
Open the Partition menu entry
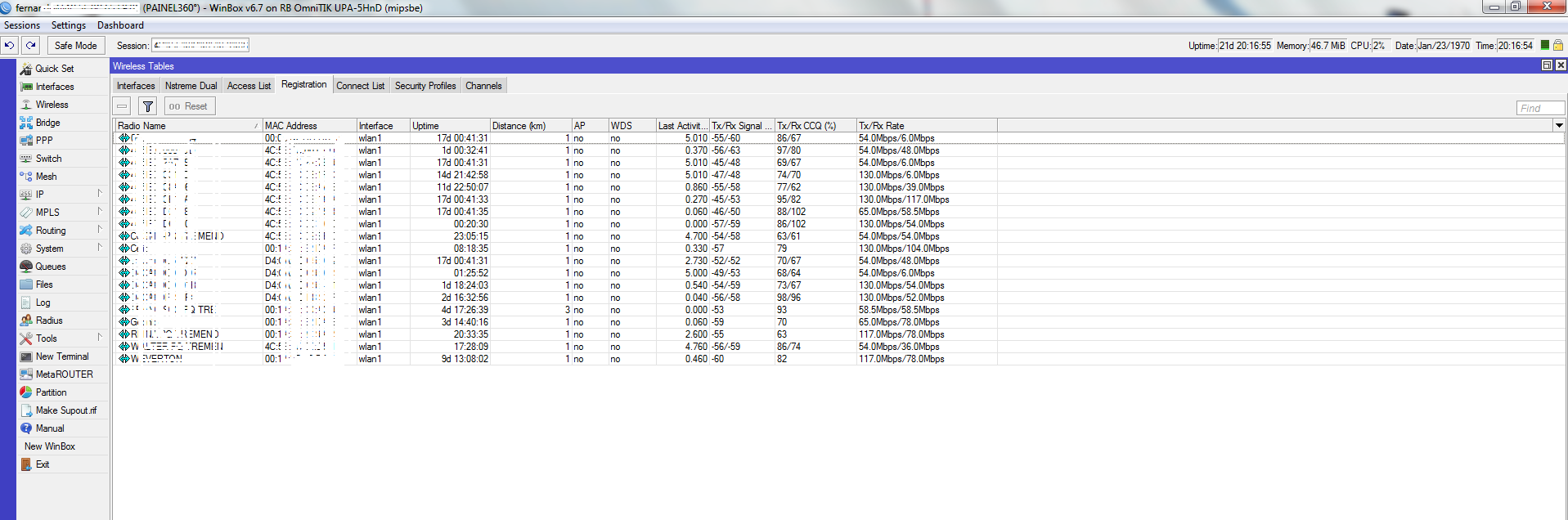51,392
